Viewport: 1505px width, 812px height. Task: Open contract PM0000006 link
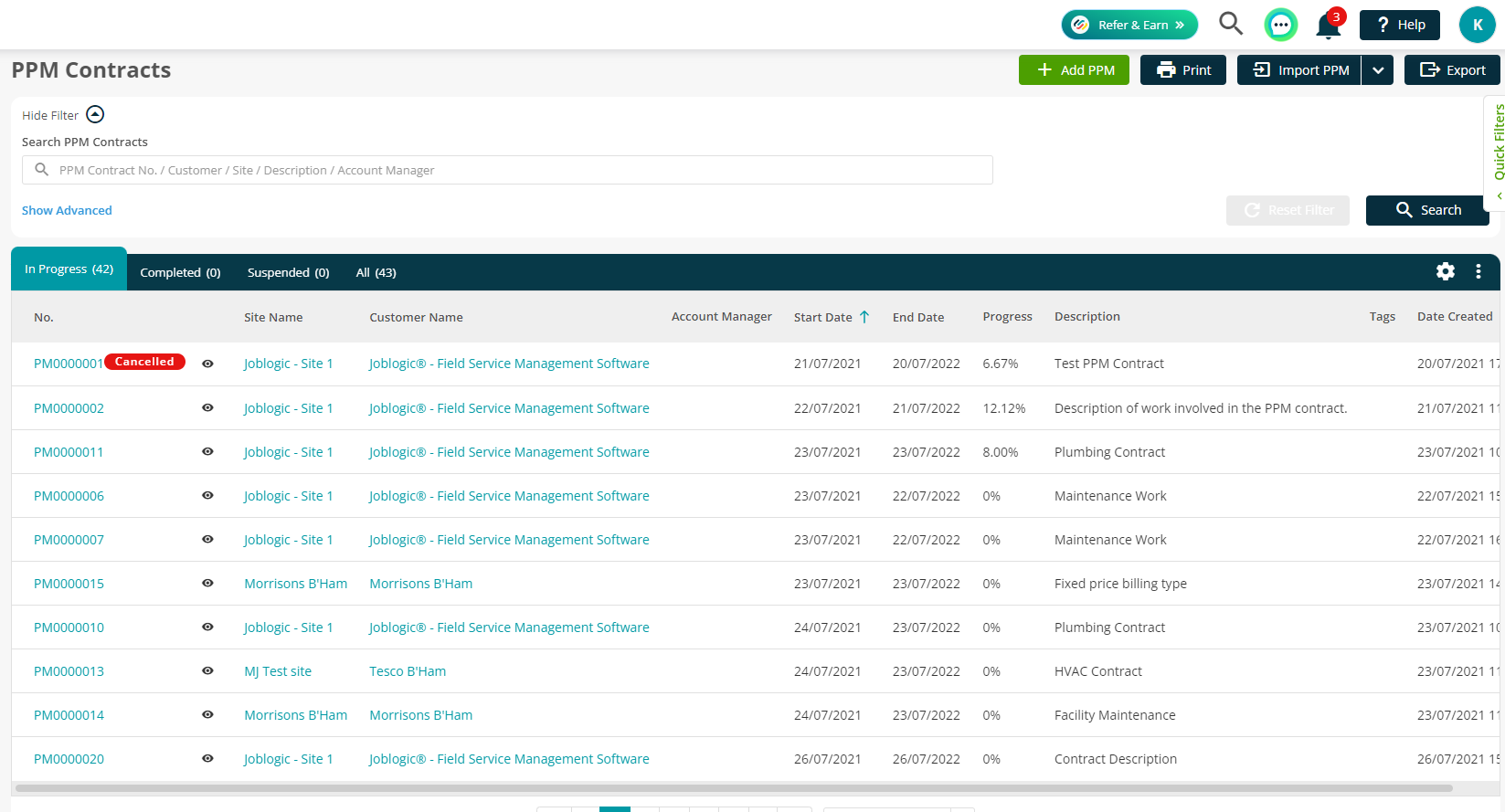click(69, 496)
